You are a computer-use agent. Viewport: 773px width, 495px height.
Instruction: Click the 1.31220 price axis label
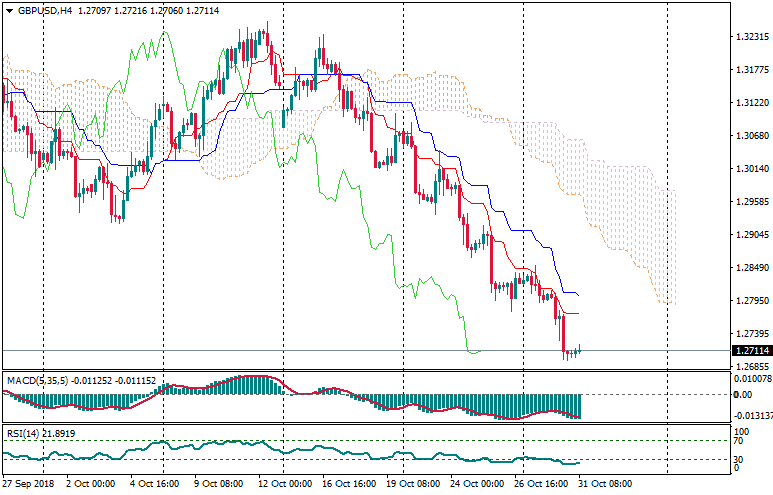[750, 103]
